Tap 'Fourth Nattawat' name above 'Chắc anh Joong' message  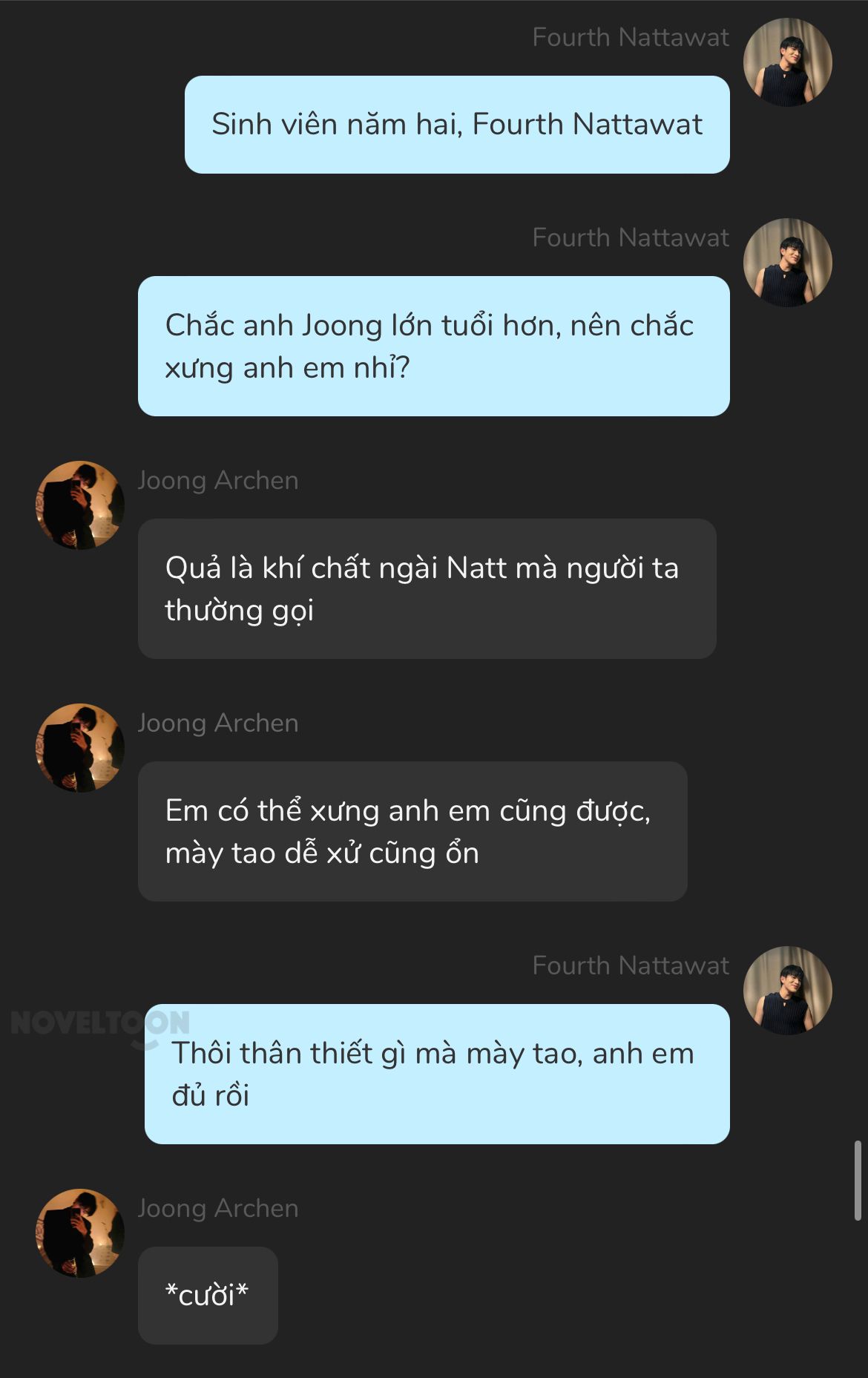631,237
